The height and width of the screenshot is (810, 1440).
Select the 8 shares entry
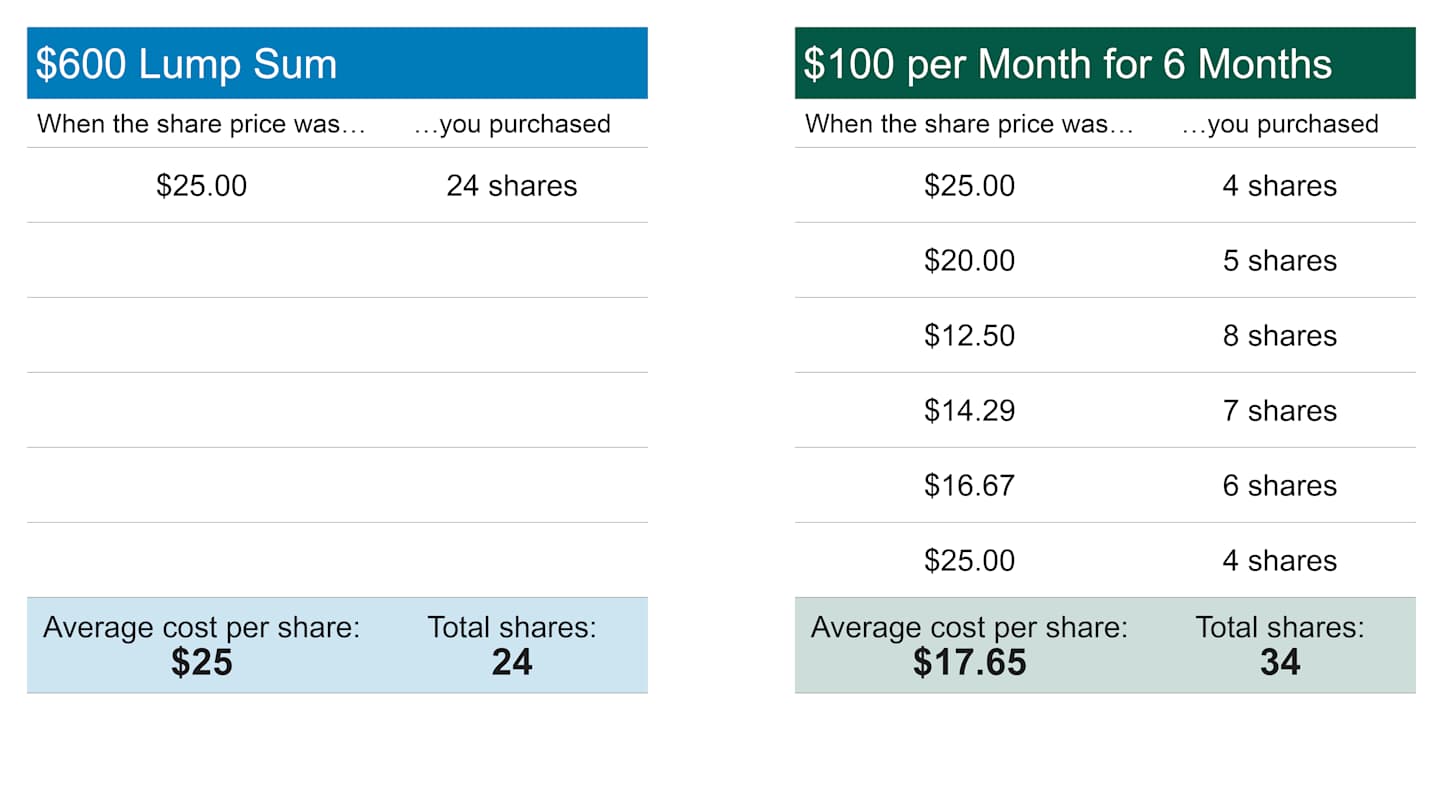pyautogui.click(x=1279, y=336)
